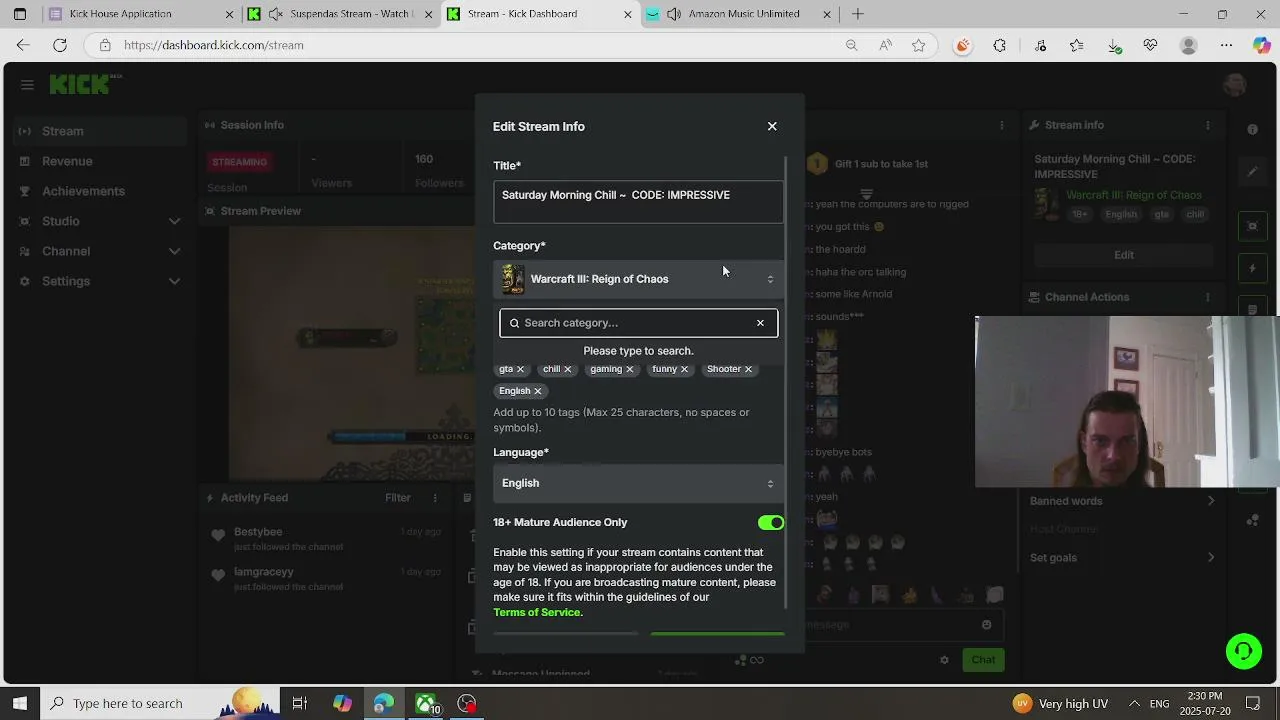Screen dimensions: 1280x720
Task: Click the info icon on the right rail
Action: (x=1253, y=130)
